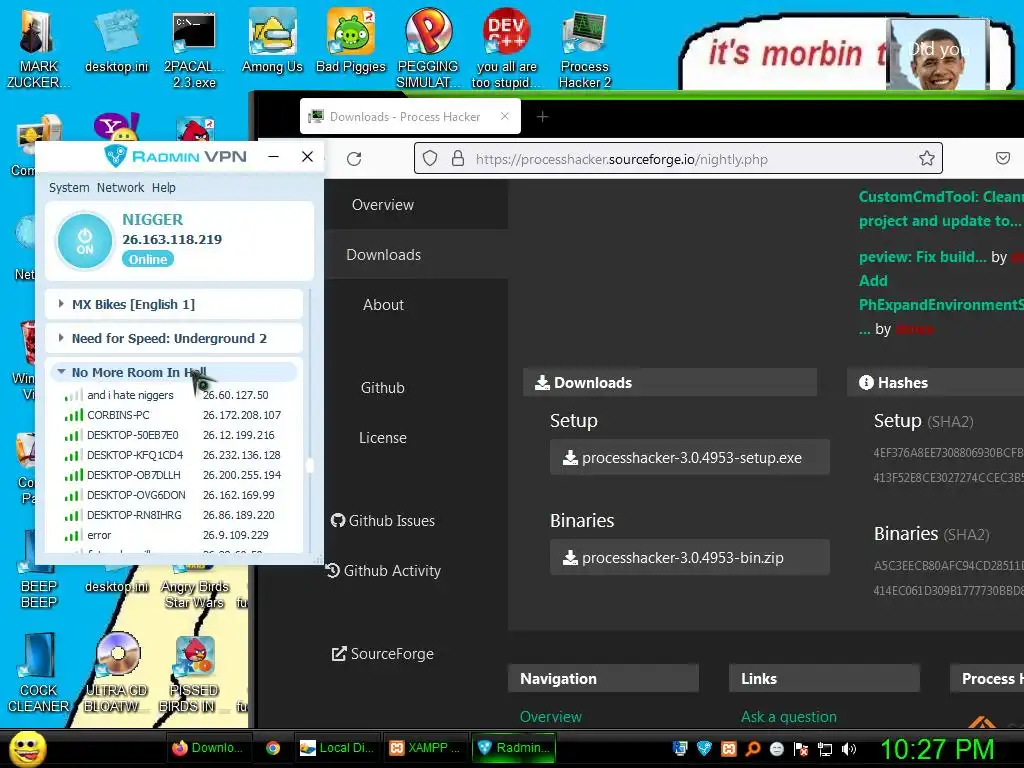Viewport: 1024px width, 768px height.
Task: Open PEGGING SIMULAT desktop icon
Action: tap(428, 48)
